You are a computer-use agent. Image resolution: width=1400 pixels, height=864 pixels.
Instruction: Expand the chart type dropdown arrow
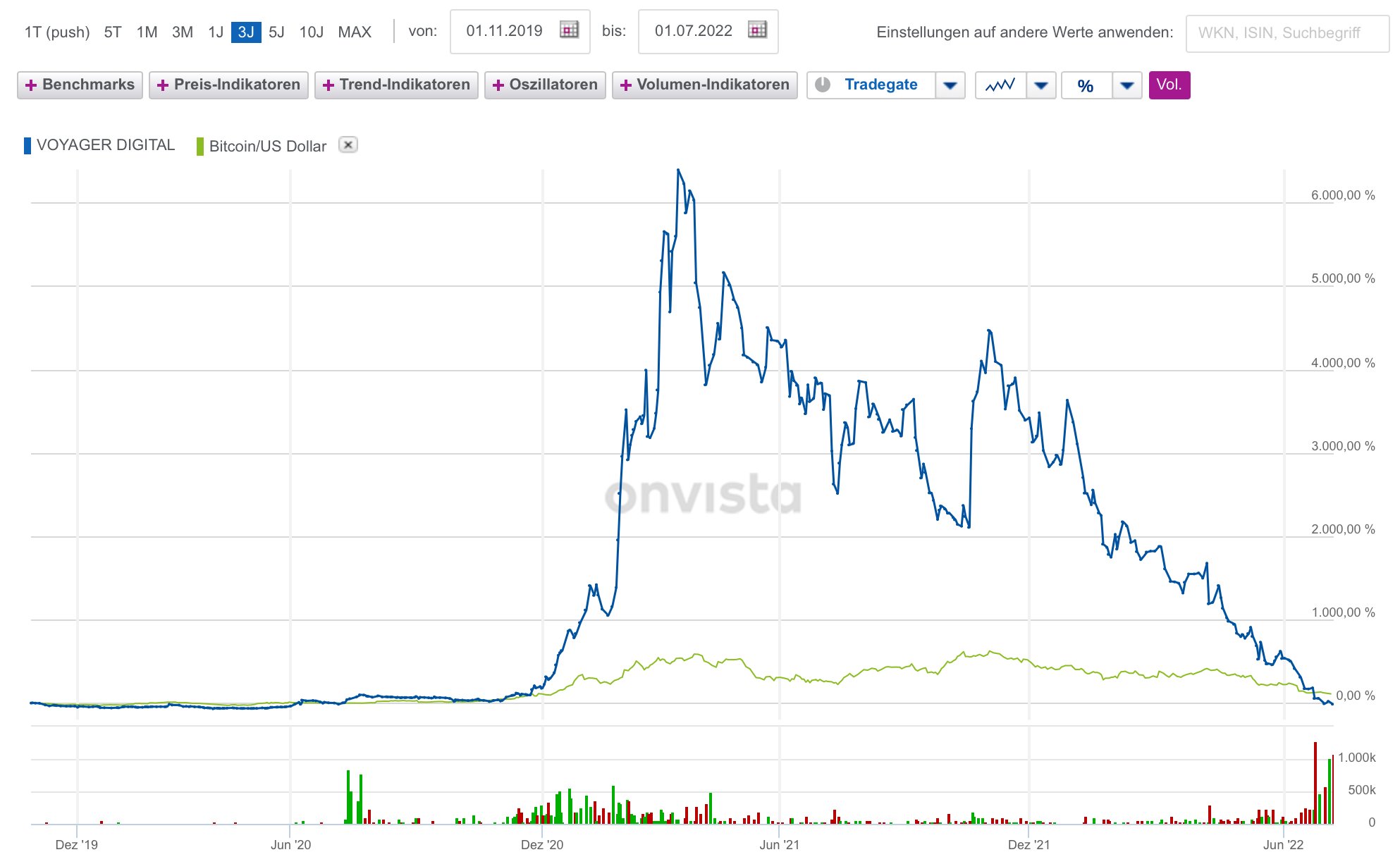pos(1041,85)
